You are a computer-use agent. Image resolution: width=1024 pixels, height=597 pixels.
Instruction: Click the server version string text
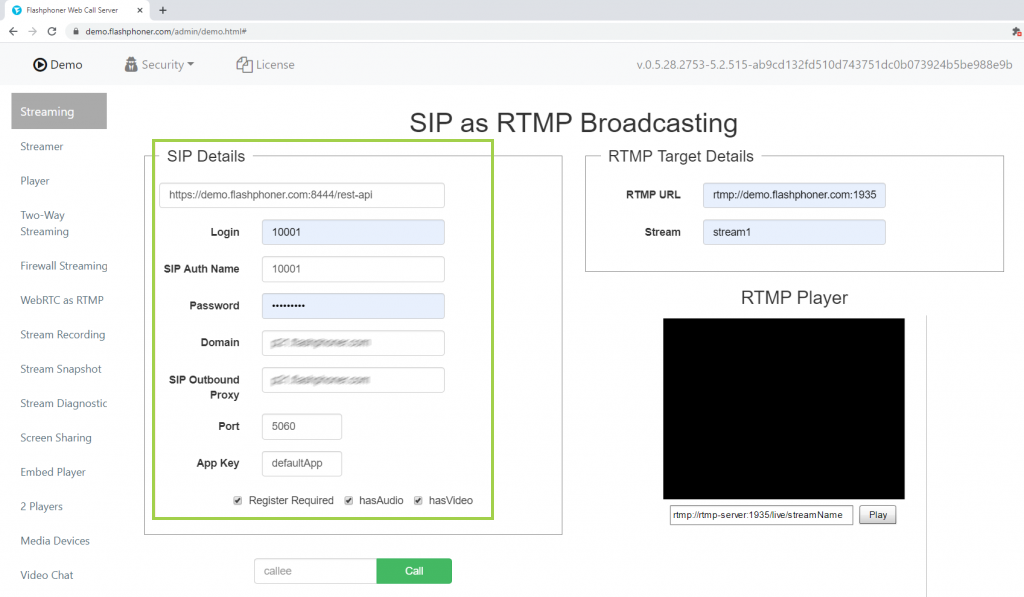[824, 65]
